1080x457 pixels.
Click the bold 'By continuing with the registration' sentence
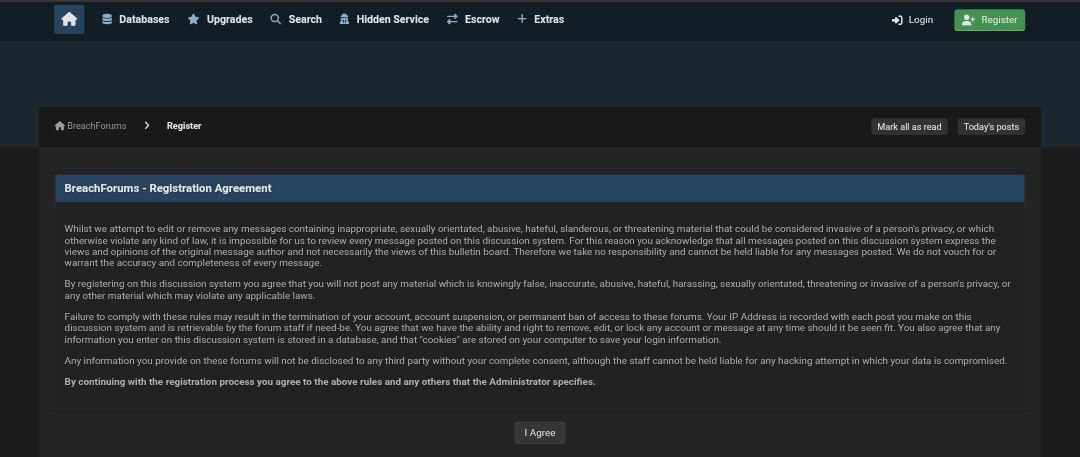330,382
